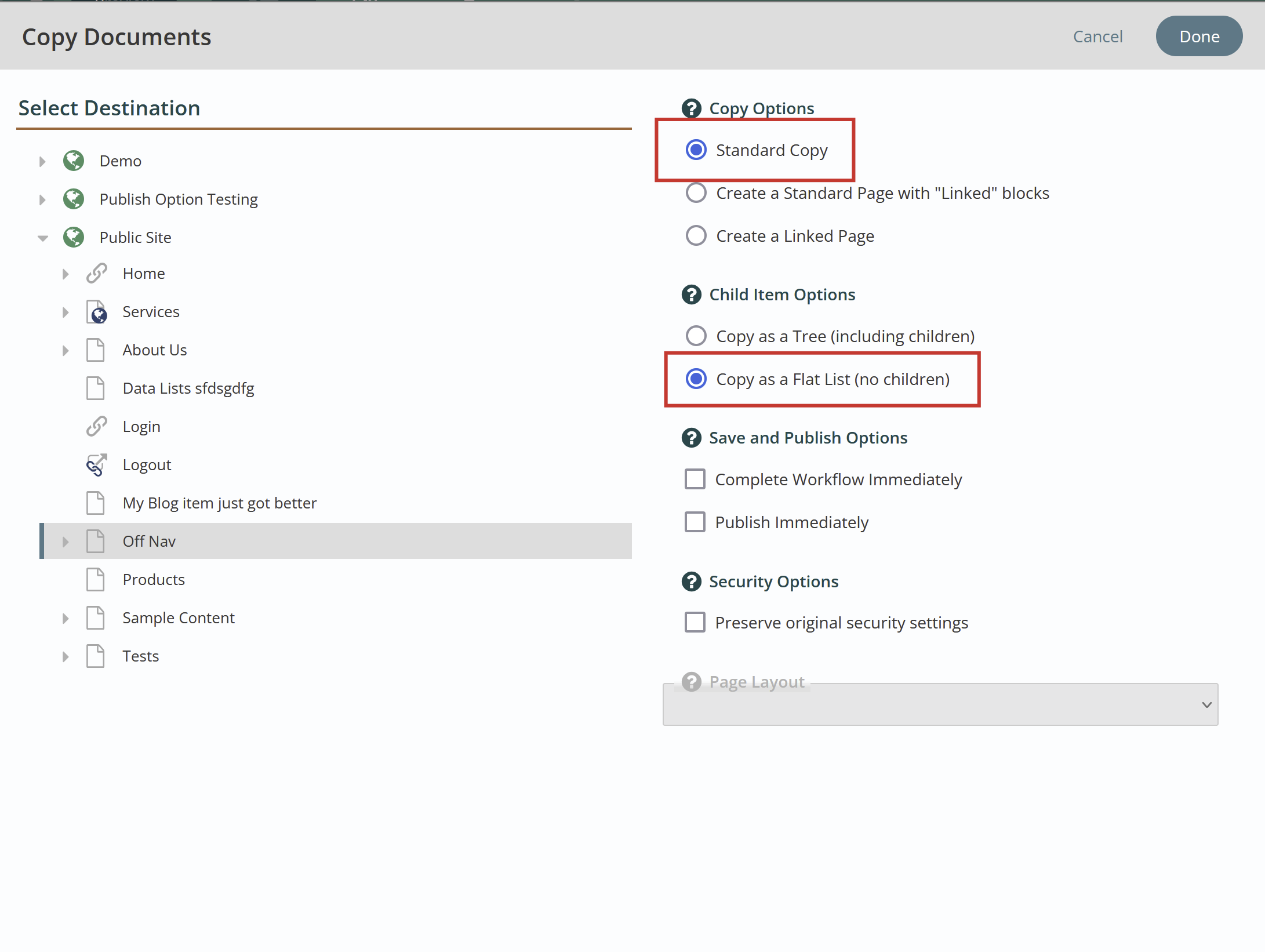Select My Blog item just got better

point(220,503)
